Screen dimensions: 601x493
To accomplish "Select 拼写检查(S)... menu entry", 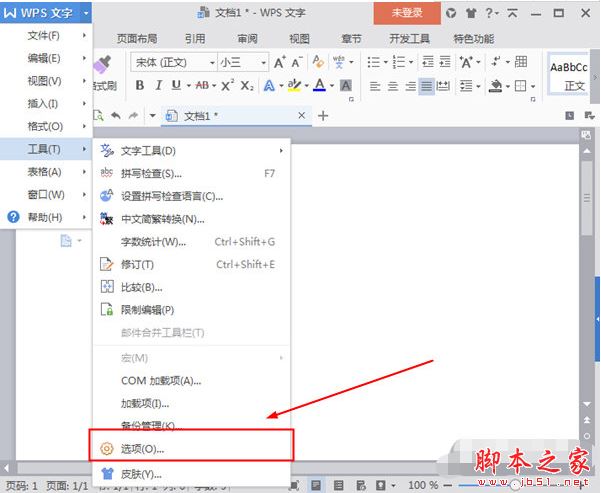I will point(192,174).
